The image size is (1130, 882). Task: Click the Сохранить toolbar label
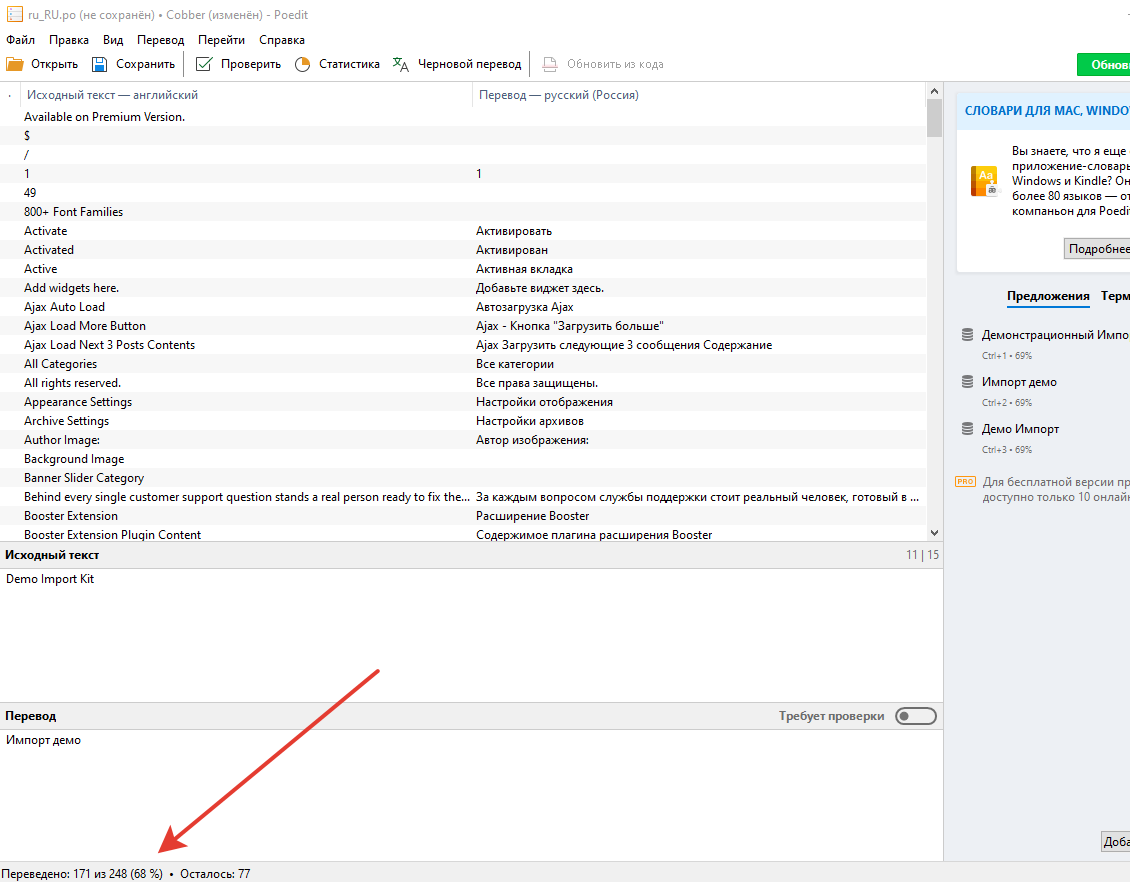(146, 64)
